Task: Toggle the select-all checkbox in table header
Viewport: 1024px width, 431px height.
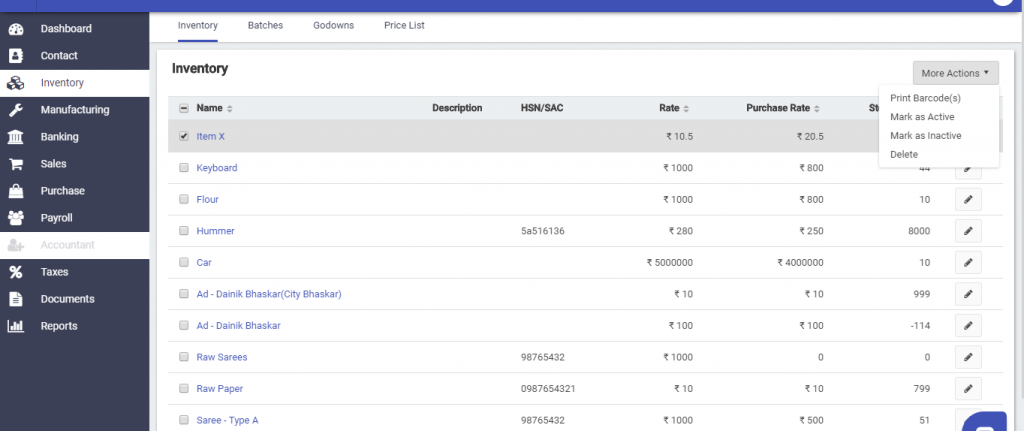Action: click(x=184, y=108)
